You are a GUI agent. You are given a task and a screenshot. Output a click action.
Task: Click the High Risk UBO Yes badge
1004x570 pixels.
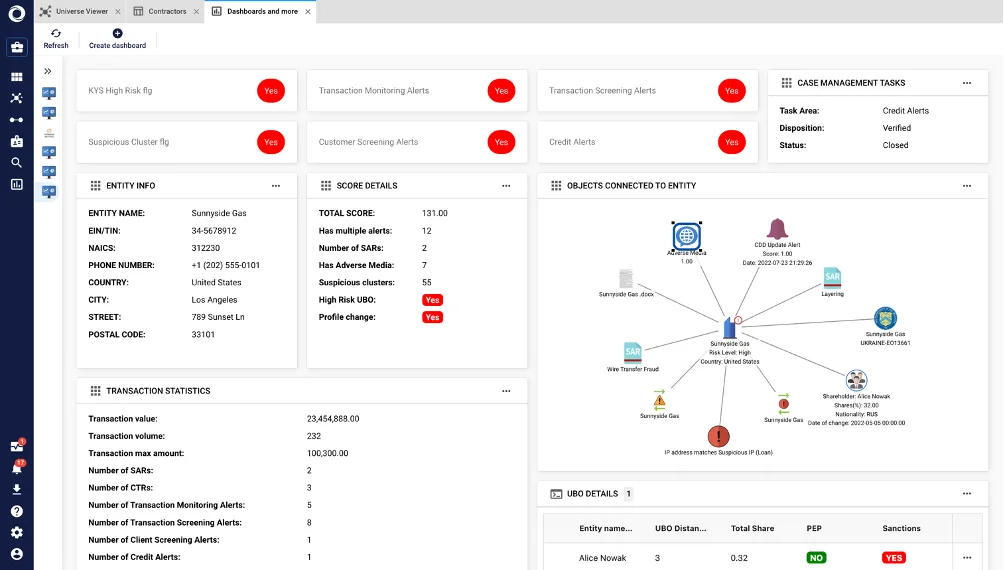[433, 300]
